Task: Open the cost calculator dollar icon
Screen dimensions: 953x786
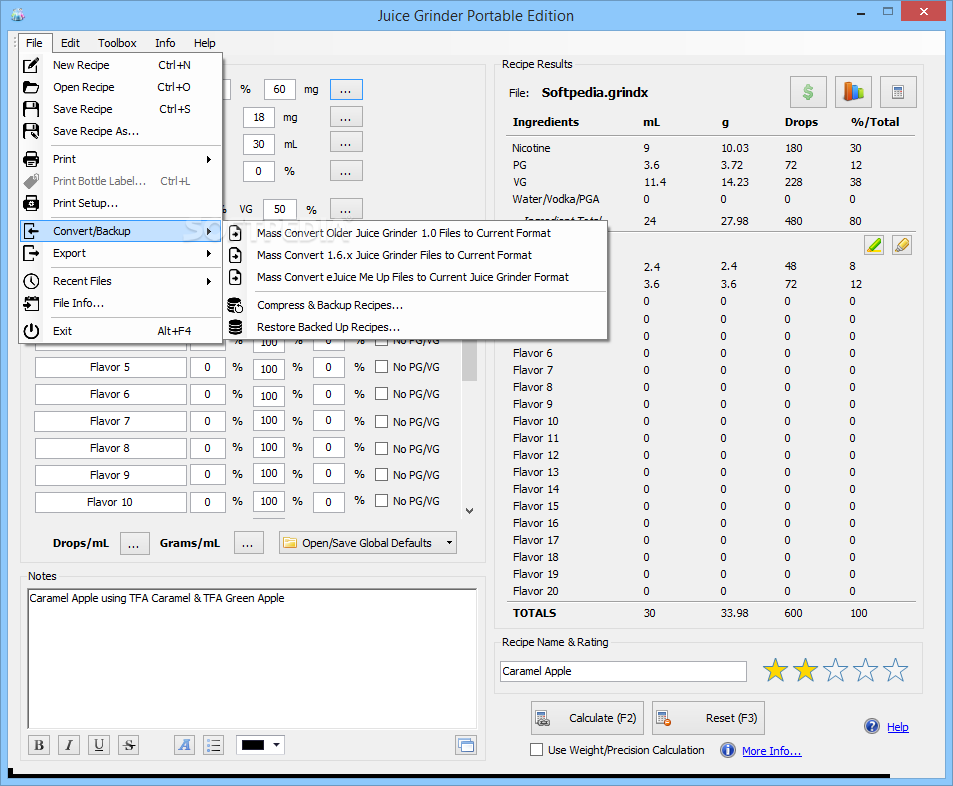Action: tap(808, 92)
